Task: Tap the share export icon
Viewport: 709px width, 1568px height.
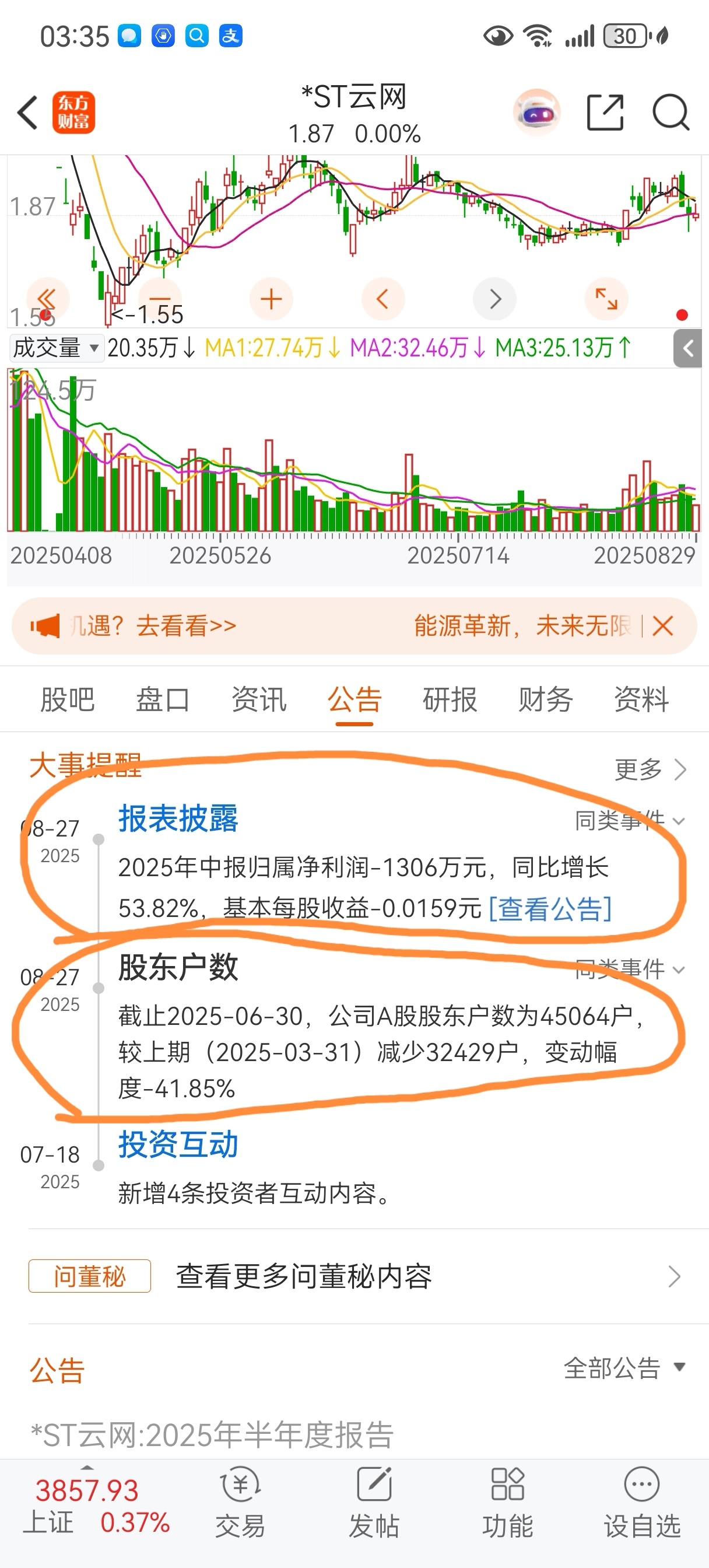Action: click(x=605, y=113)
